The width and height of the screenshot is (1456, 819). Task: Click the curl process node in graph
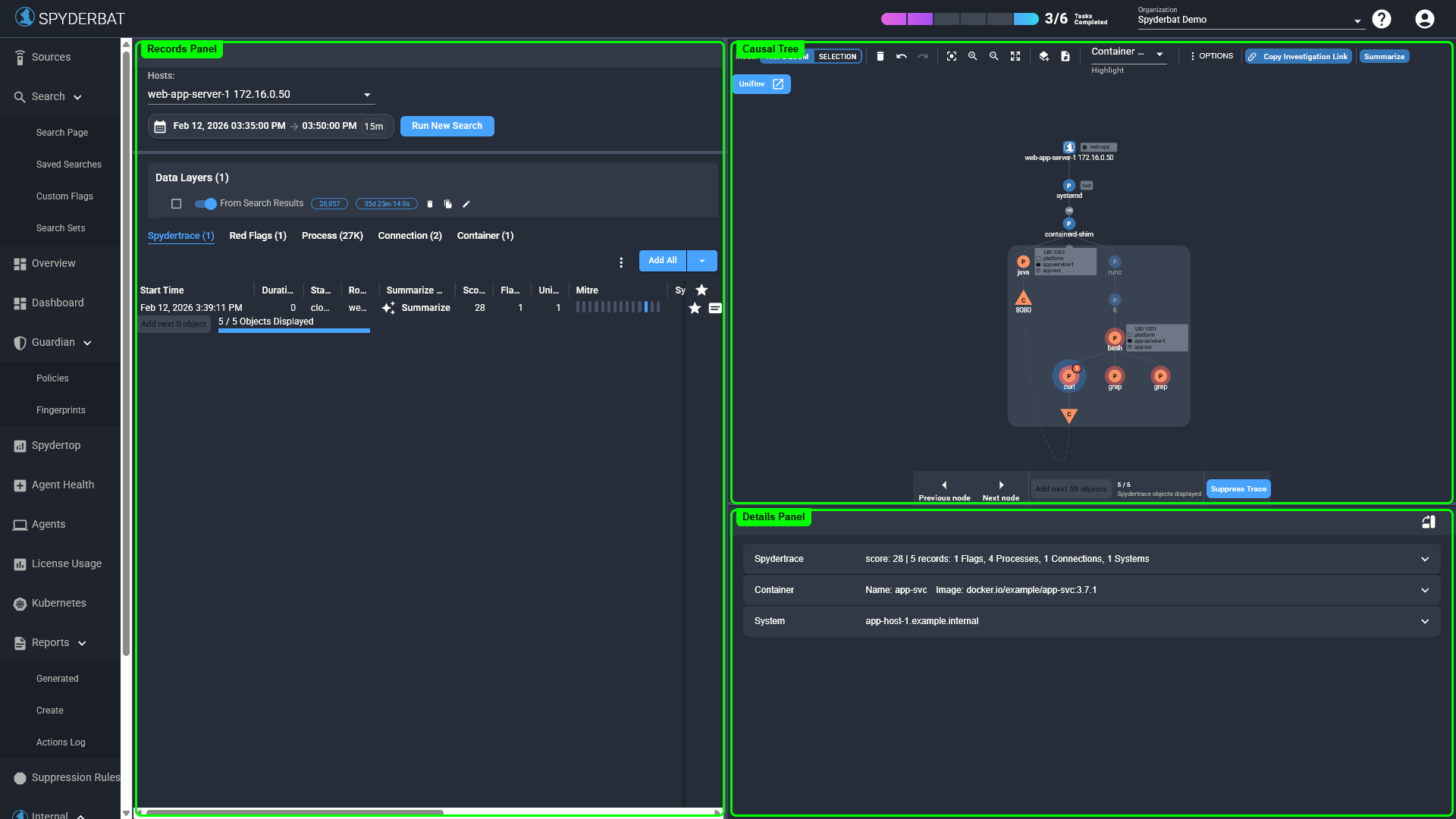pyautogui.click(x=1068, y=376)
